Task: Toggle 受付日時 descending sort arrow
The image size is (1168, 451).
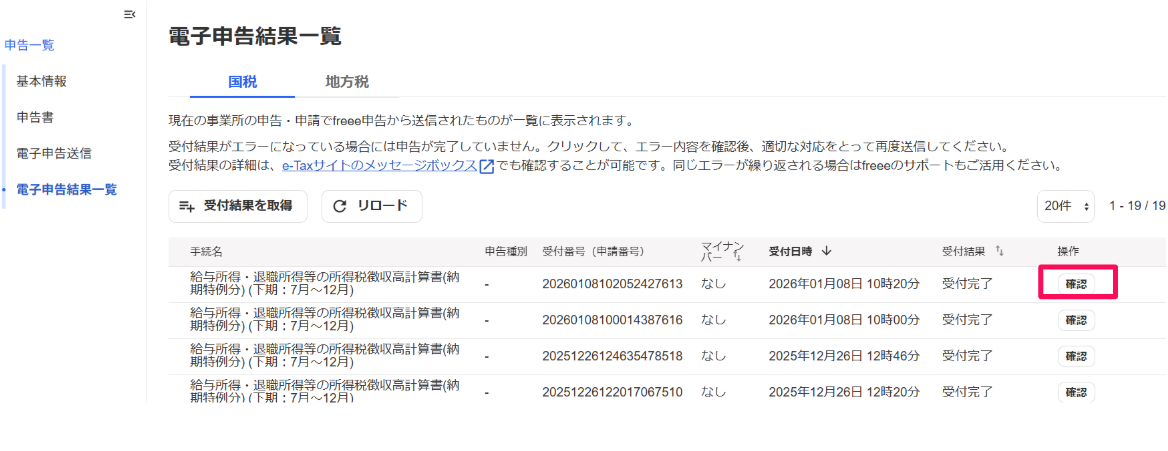Action: point(827,251)
